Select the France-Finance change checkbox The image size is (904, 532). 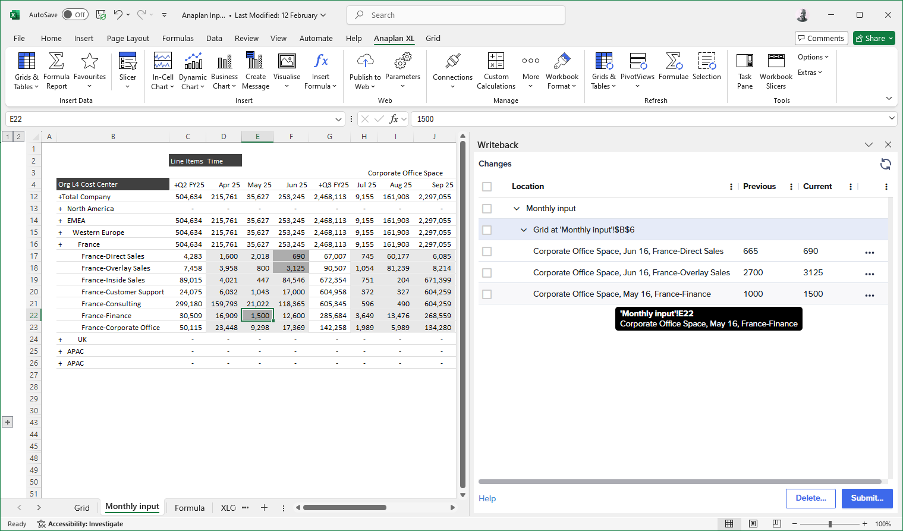coord(487,294)
